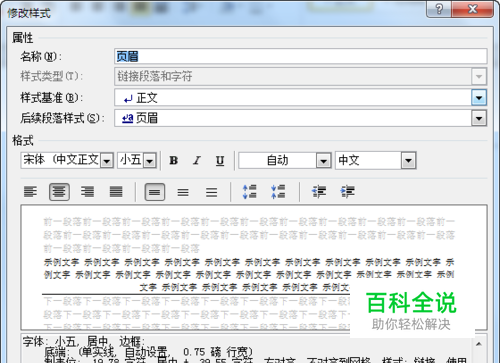Expand 后续段落样式 dropdown arrow

tap(479, 118)
